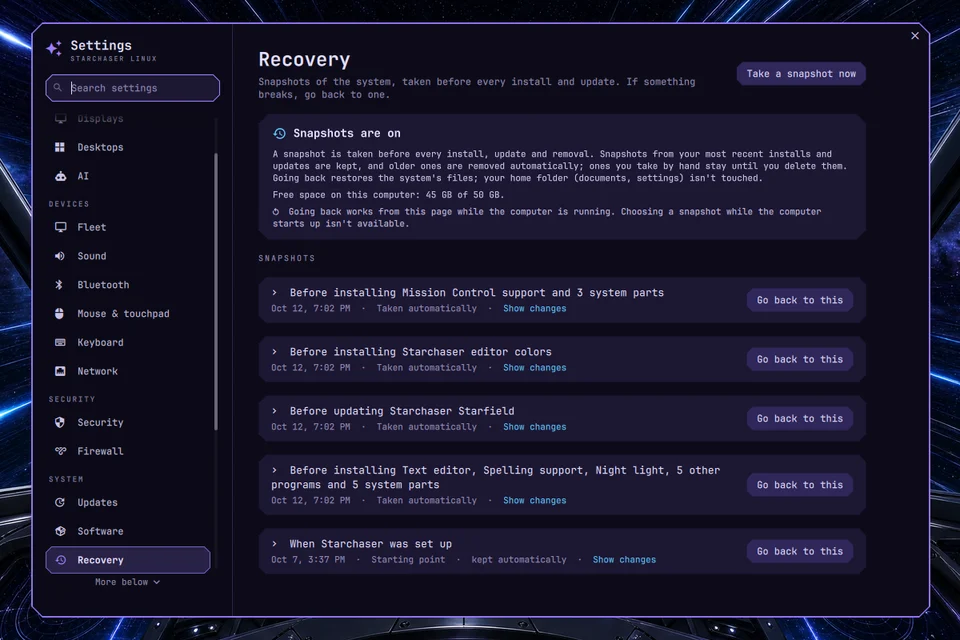Expand the Starchaser editor colors snapshot
960x640 pixels.
275,352
